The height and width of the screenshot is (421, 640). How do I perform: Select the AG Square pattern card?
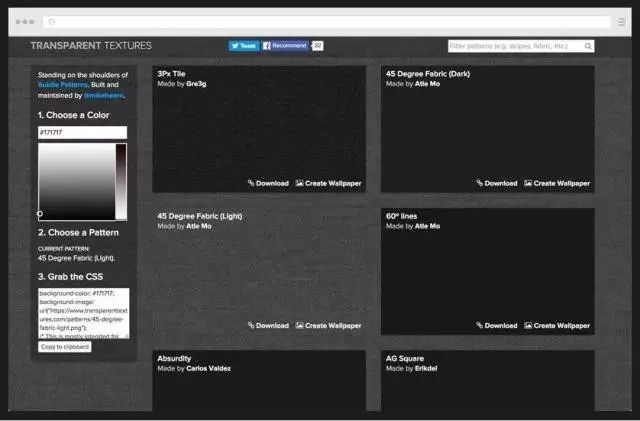point(488,381)
